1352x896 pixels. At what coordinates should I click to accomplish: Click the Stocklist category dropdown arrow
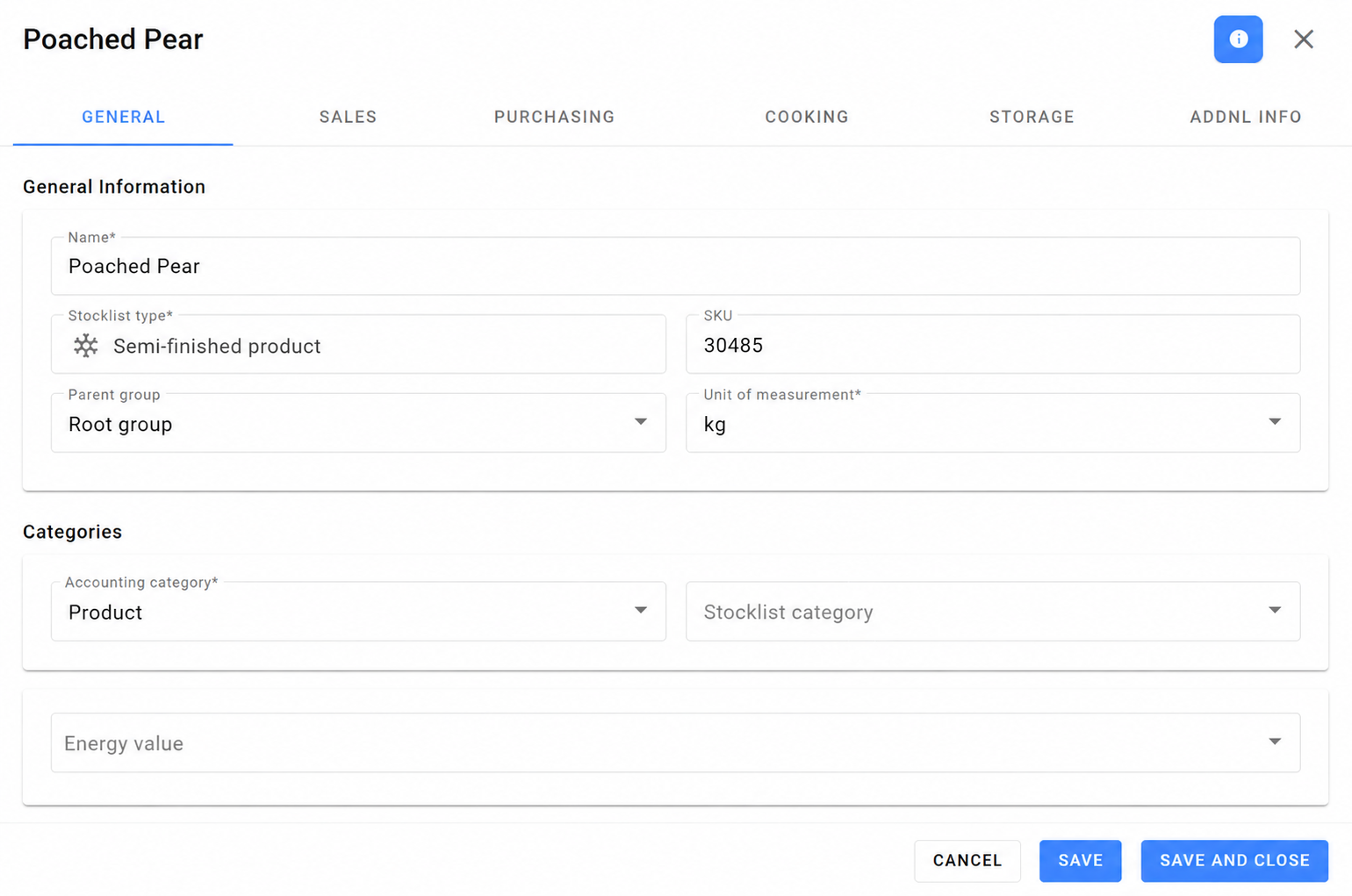click(1275, 610)
